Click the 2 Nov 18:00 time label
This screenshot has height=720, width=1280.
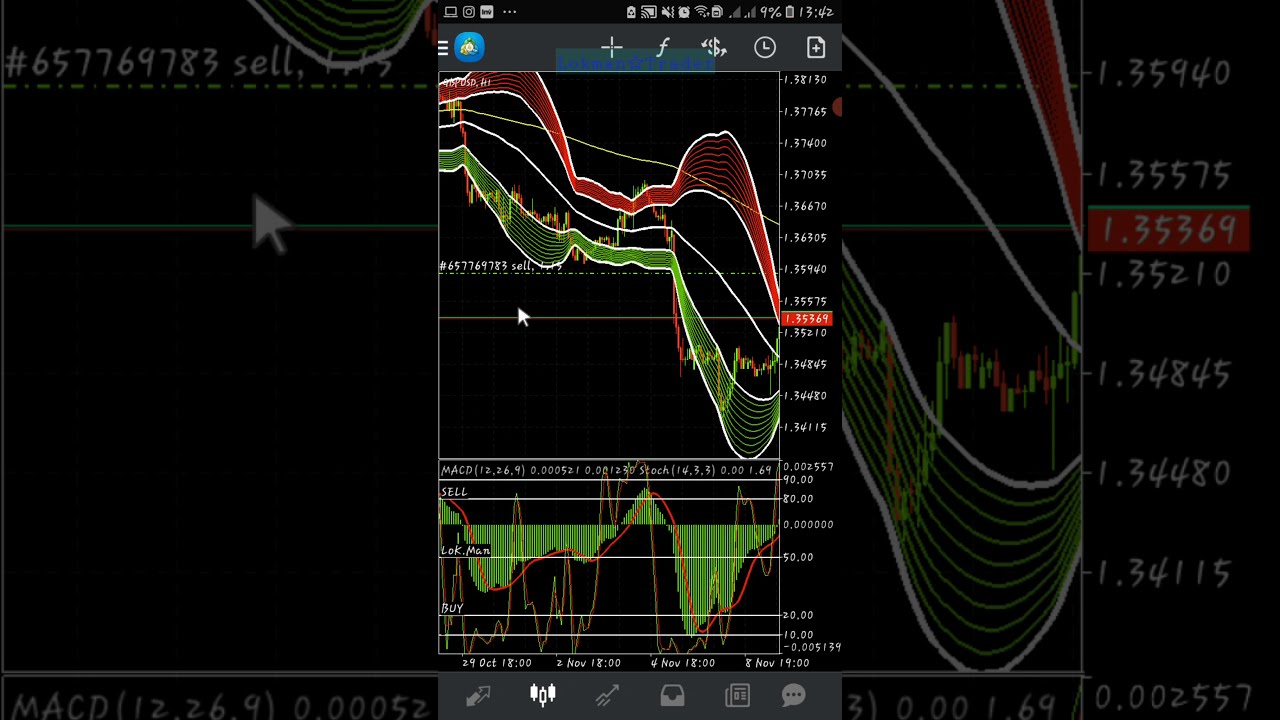pos(588,663)
